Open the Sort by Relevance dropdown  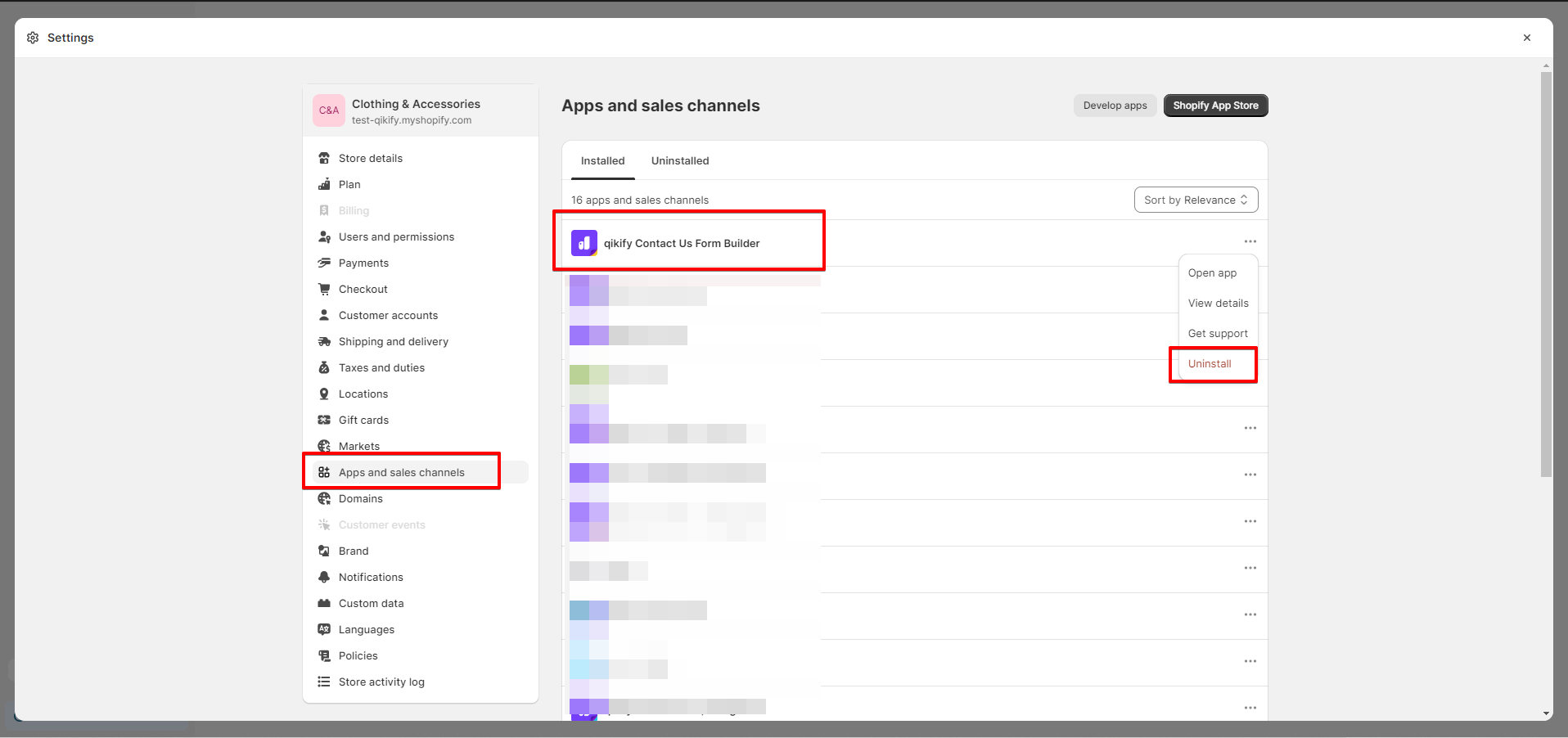1195,200
